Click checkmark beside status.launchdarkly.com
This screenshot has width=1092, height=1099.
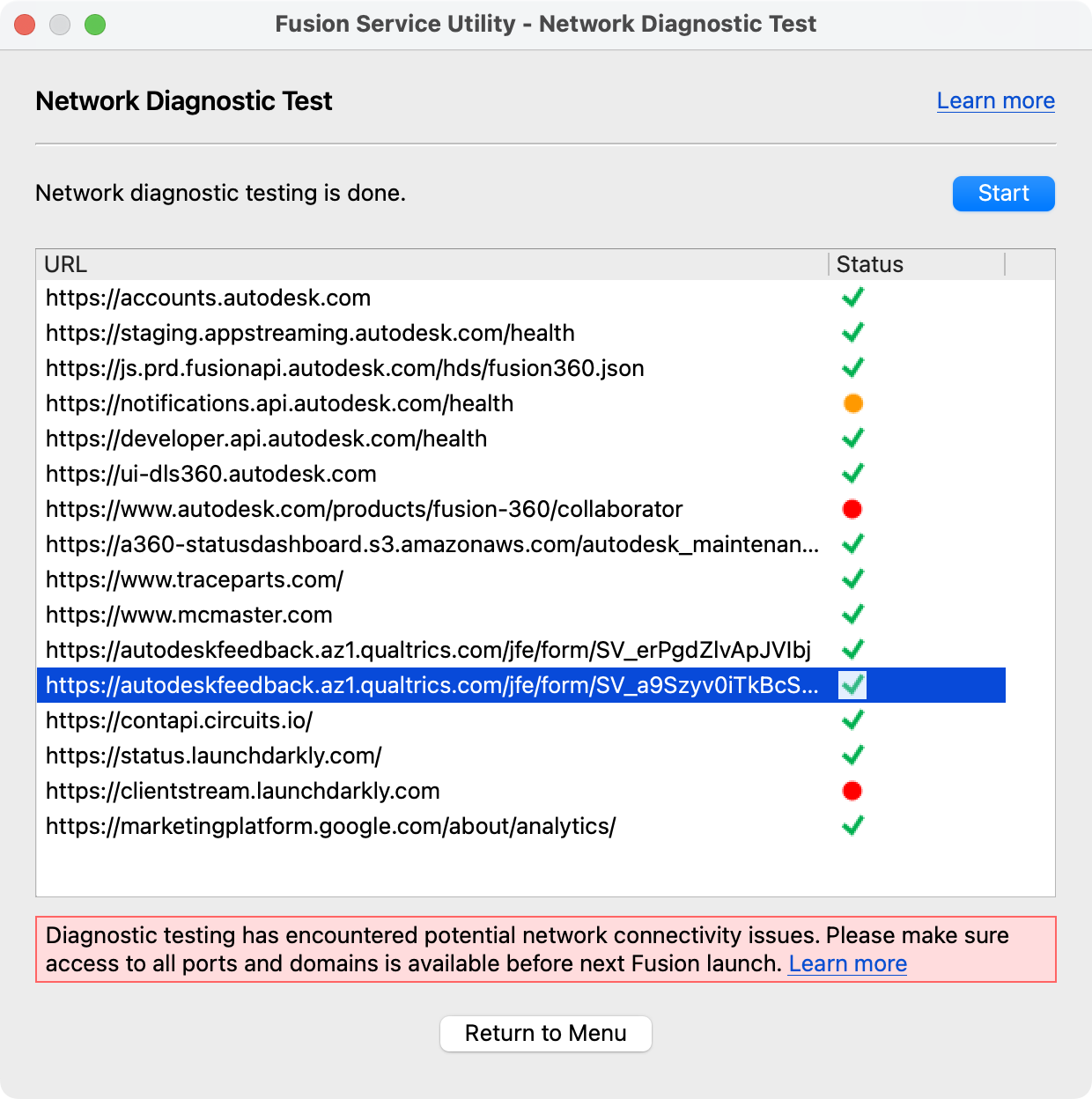[x=852, y=756]
